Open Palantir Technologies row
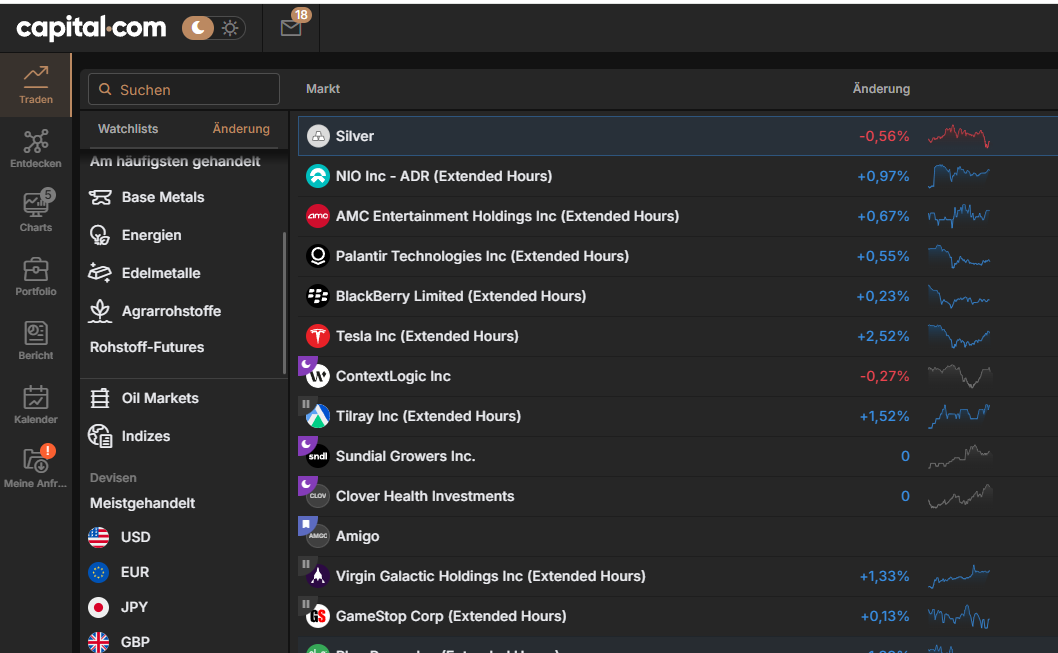 (678, 256)
